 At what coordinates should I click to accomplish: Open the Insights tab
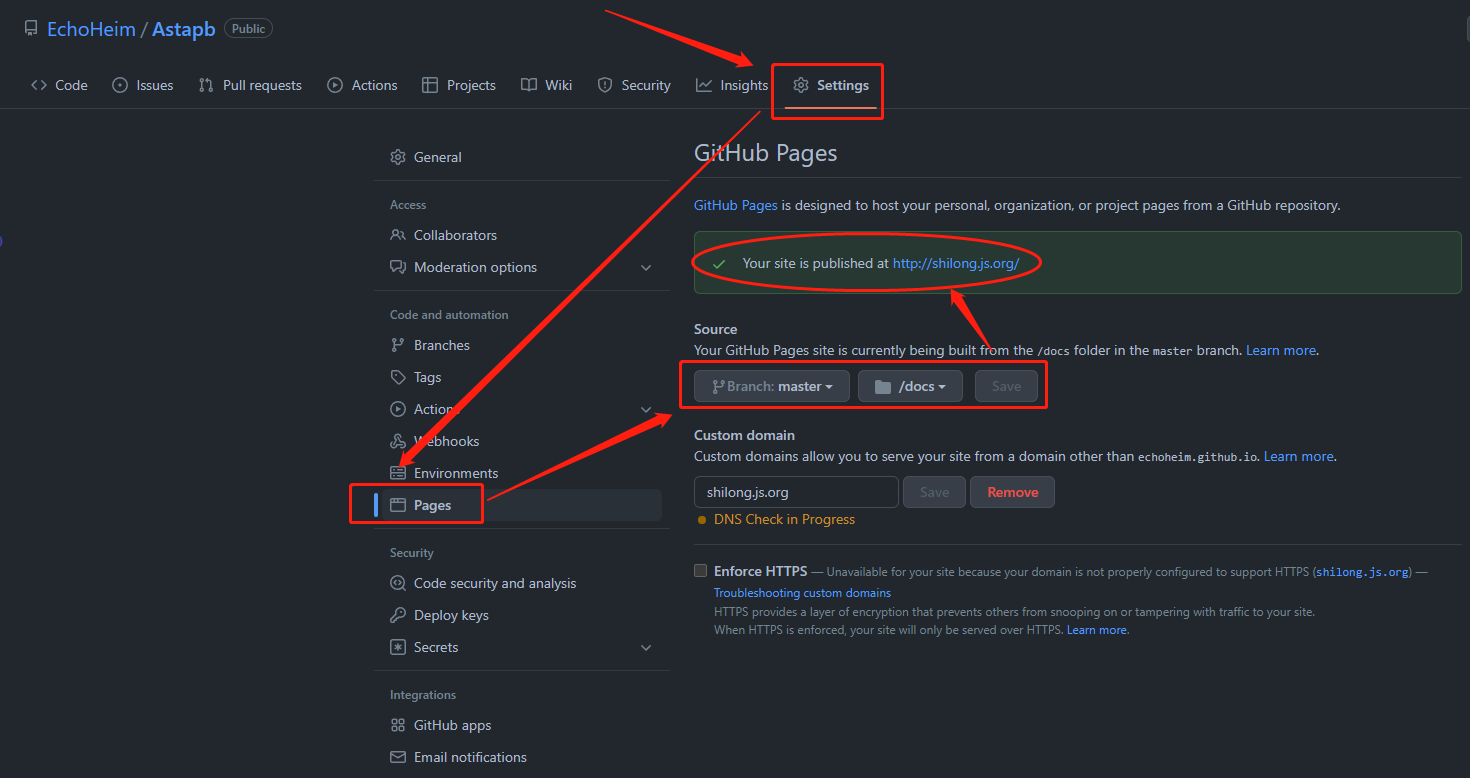pos(733,85)
